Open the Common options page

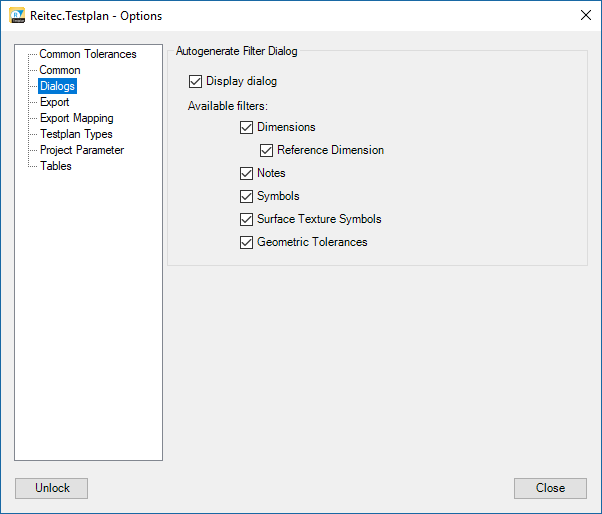tap(60, 70)
